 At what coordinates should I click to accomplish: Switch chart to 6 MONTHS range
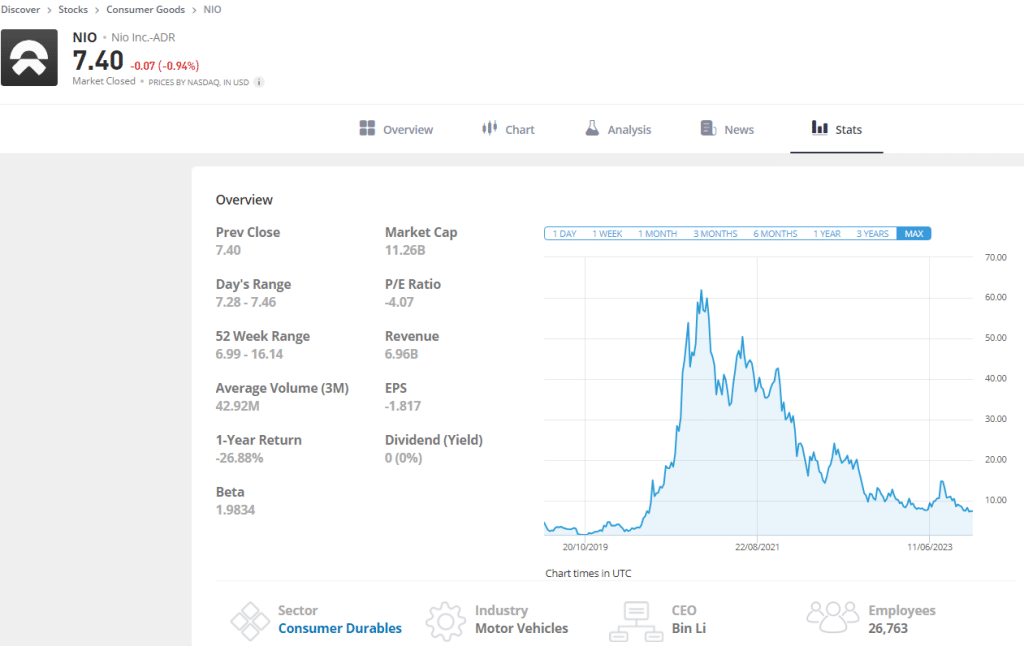(x=774, y=233)
